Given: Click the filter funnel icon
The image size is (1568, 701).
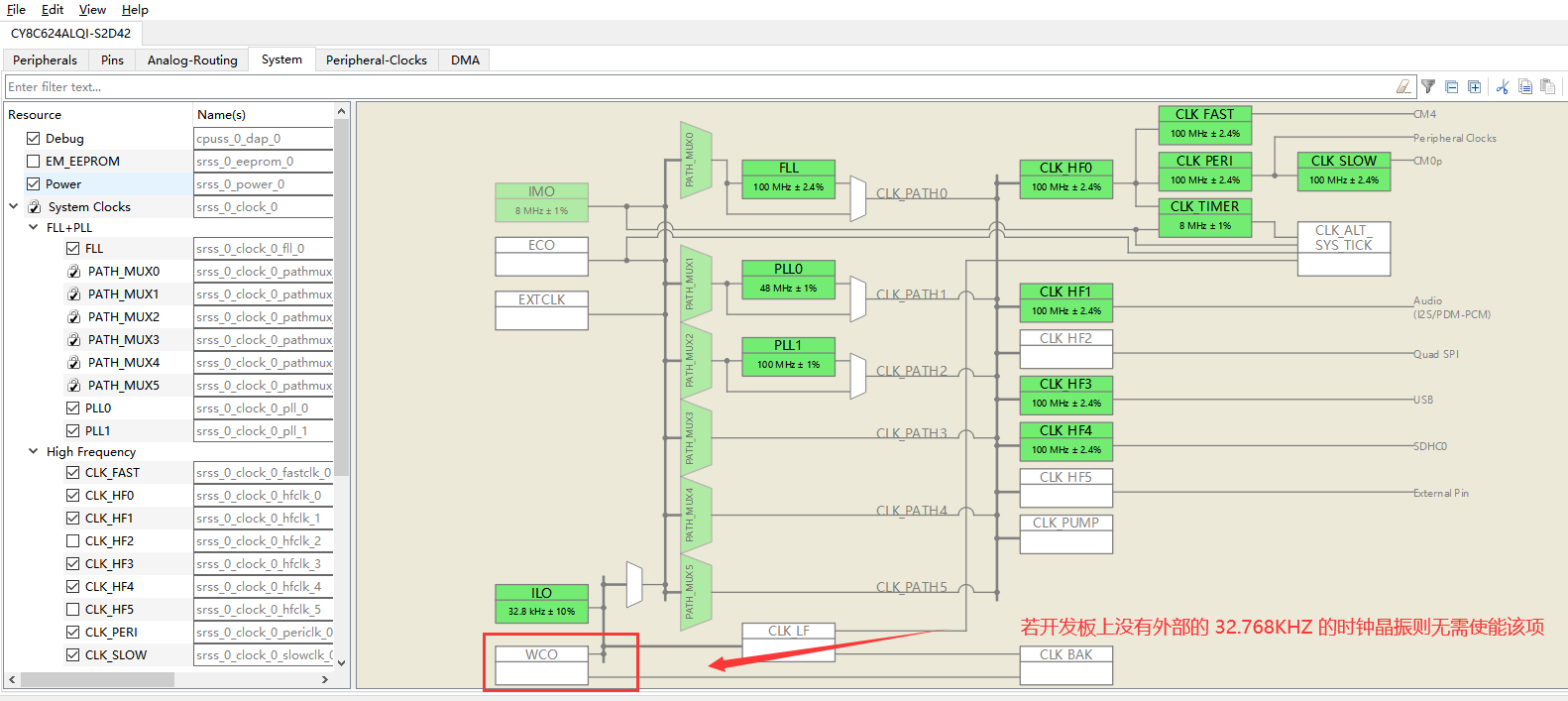Looking at the screenshot, I should click(1428, 87).
